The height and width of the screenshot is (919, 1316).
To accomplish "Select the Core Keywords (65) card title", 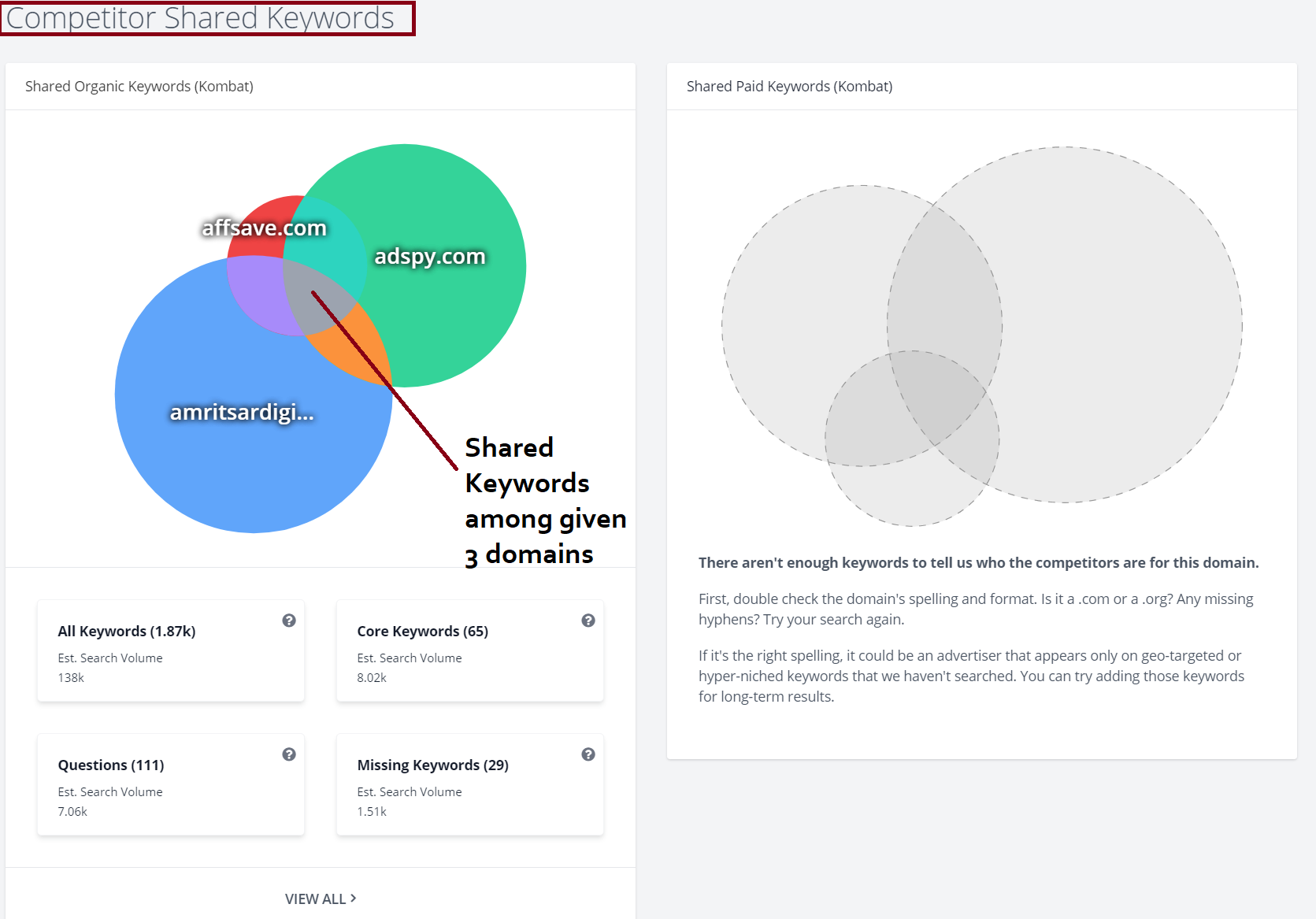I will pos(422,632).
